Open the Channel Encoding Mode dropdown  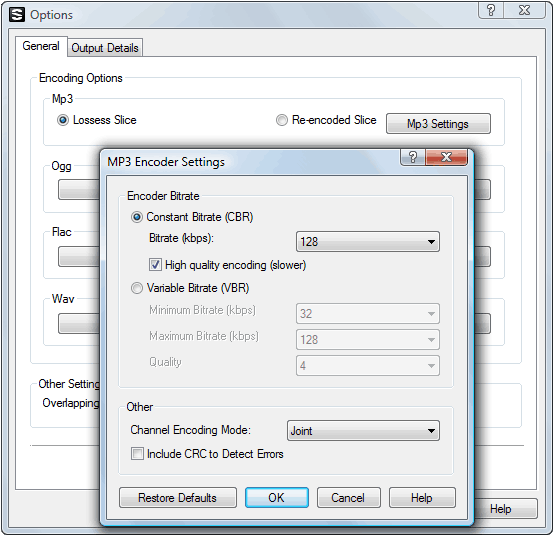[x=363, y=430]
